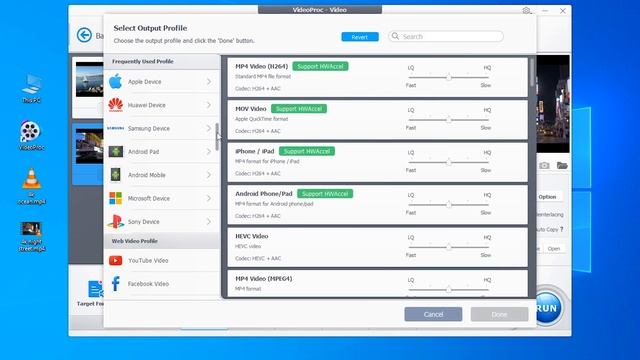Click the iPhone / iPad quality slider
This screenshot has width=640, height=360.
coord(449,162)
